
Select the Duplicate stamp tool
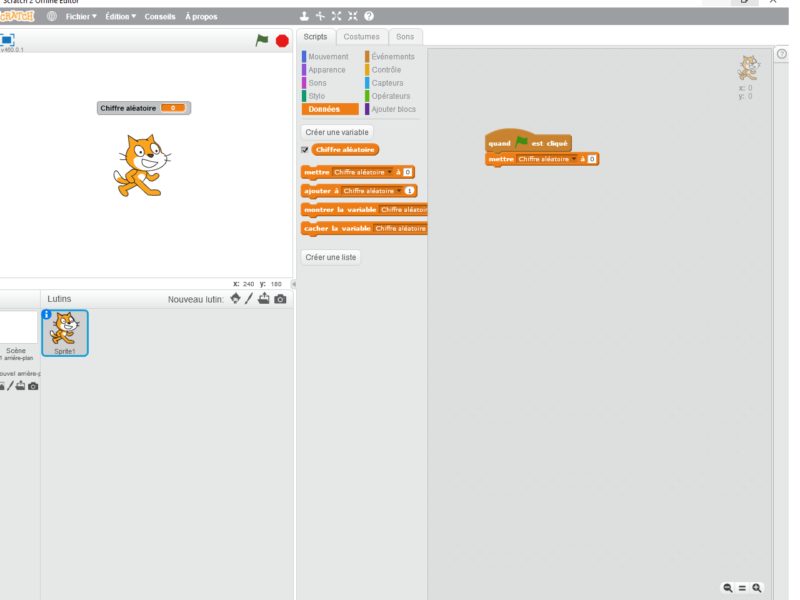[x=304, y=16]
